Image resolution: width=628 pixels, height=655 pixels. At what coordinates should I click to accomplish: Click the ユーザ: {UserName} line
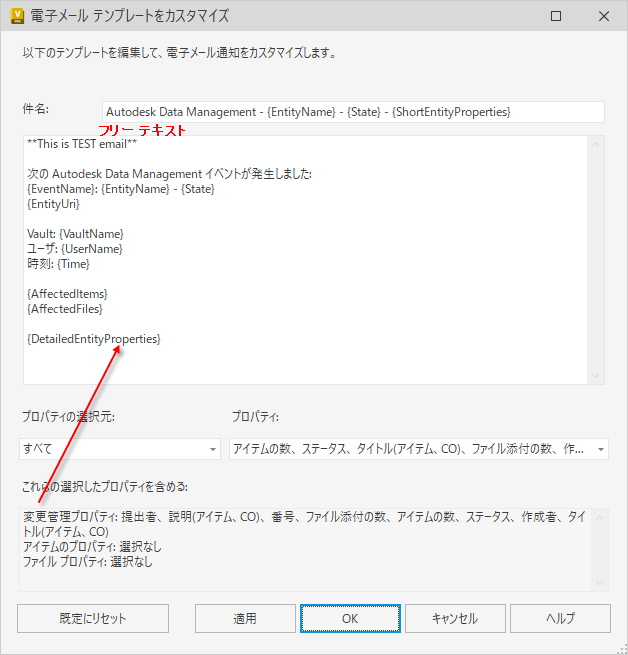point(75,249)
